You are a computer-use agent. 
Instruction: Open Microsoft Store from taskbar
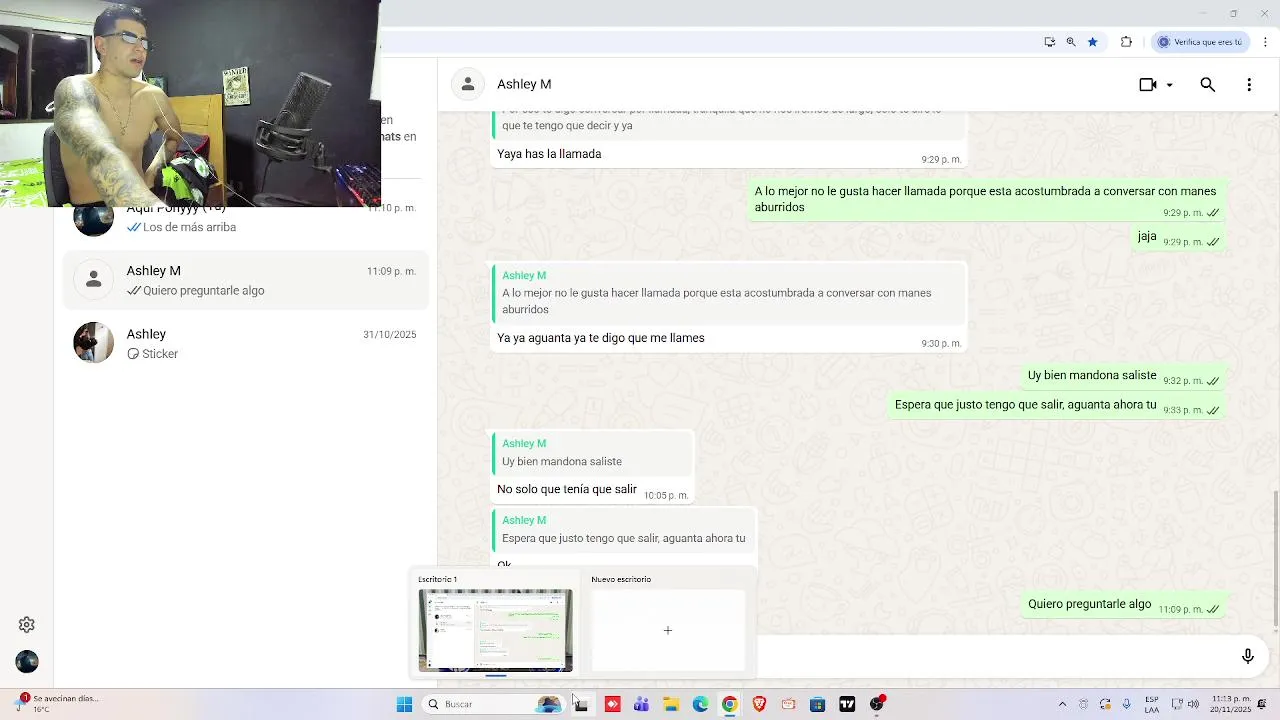tap(817, 704)
